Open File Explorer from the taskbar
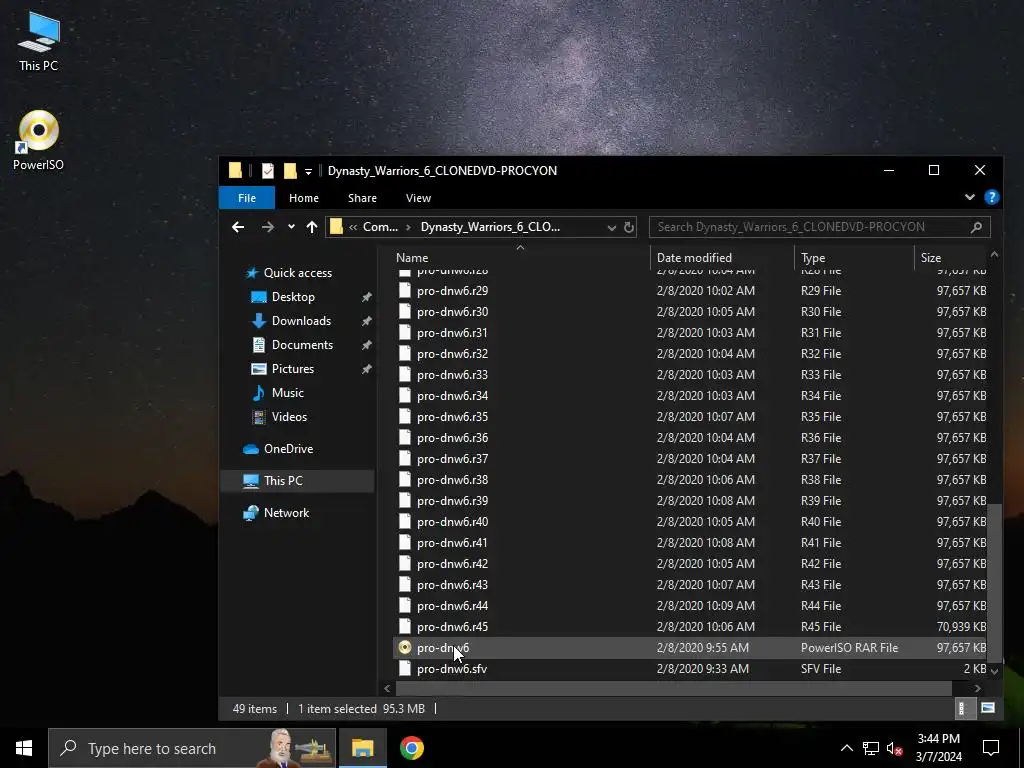The image size is (1024, 768). (x=362, y=748)
